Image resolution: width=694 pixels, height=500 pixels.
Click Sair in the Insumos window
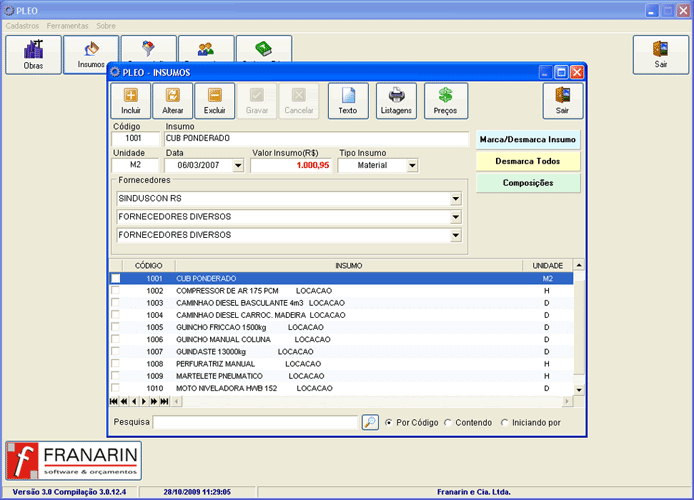(563, 101)
